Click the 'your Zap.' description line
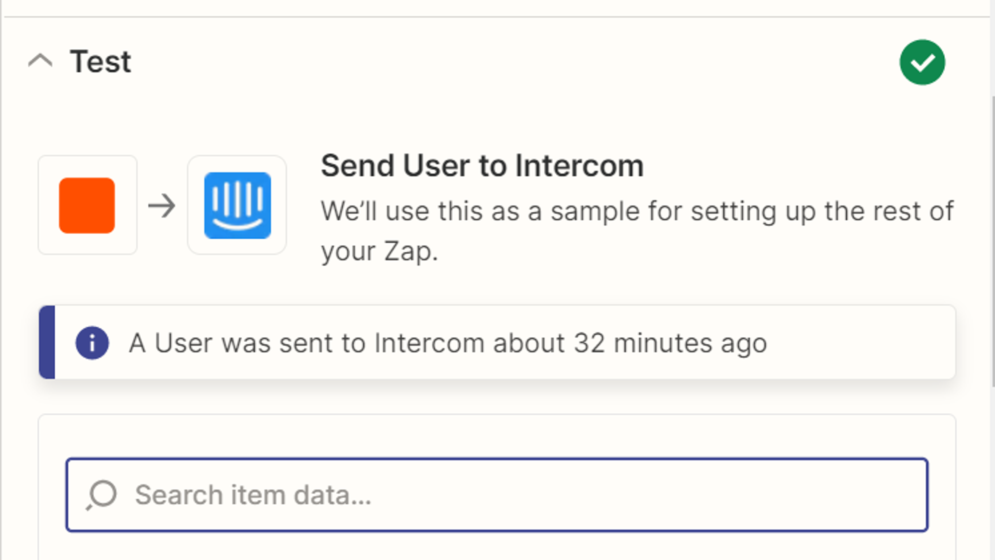Image resolution: width=995 pixels, height=560 pixels. [379, 251]
